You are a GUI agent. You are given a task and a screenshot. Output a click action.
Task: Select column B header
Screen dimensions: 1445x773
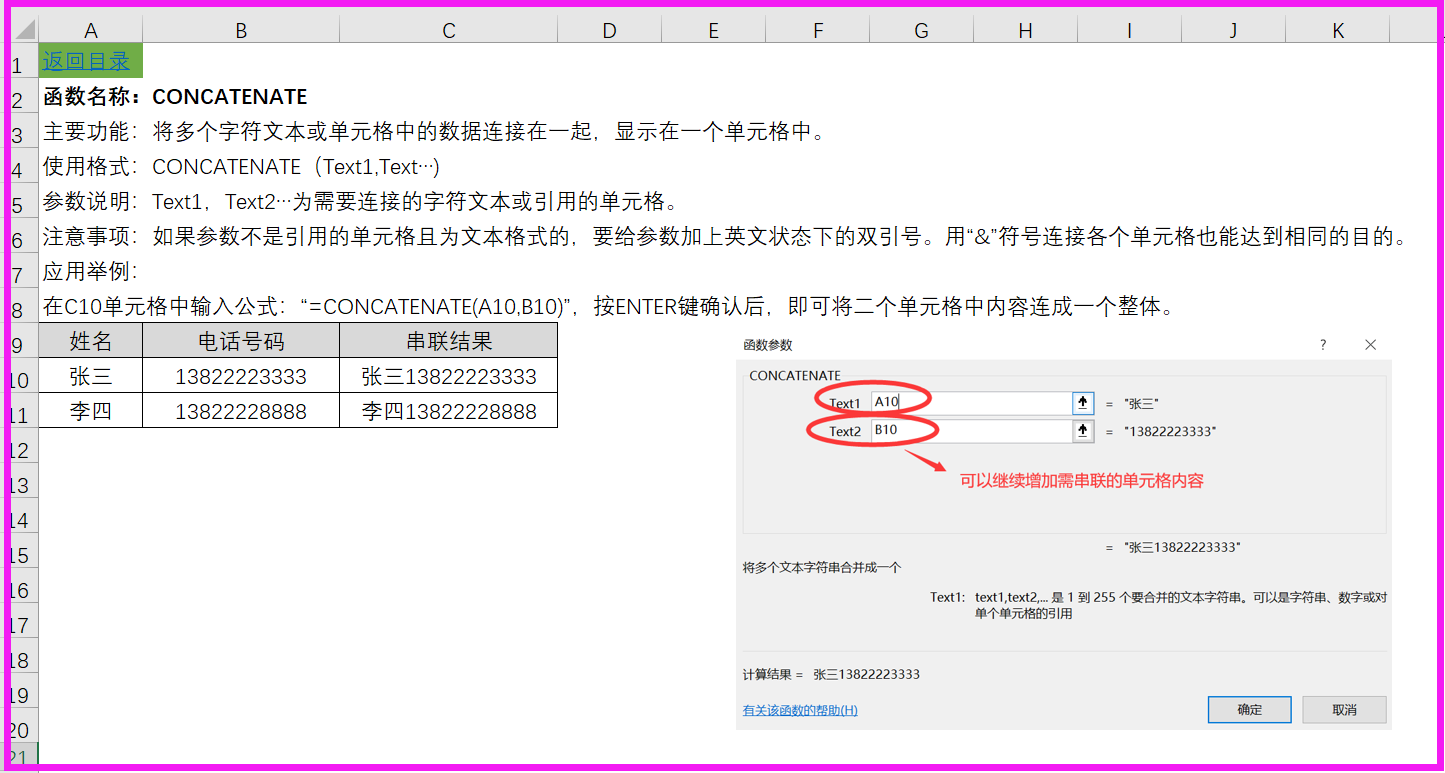pos(241,29)
